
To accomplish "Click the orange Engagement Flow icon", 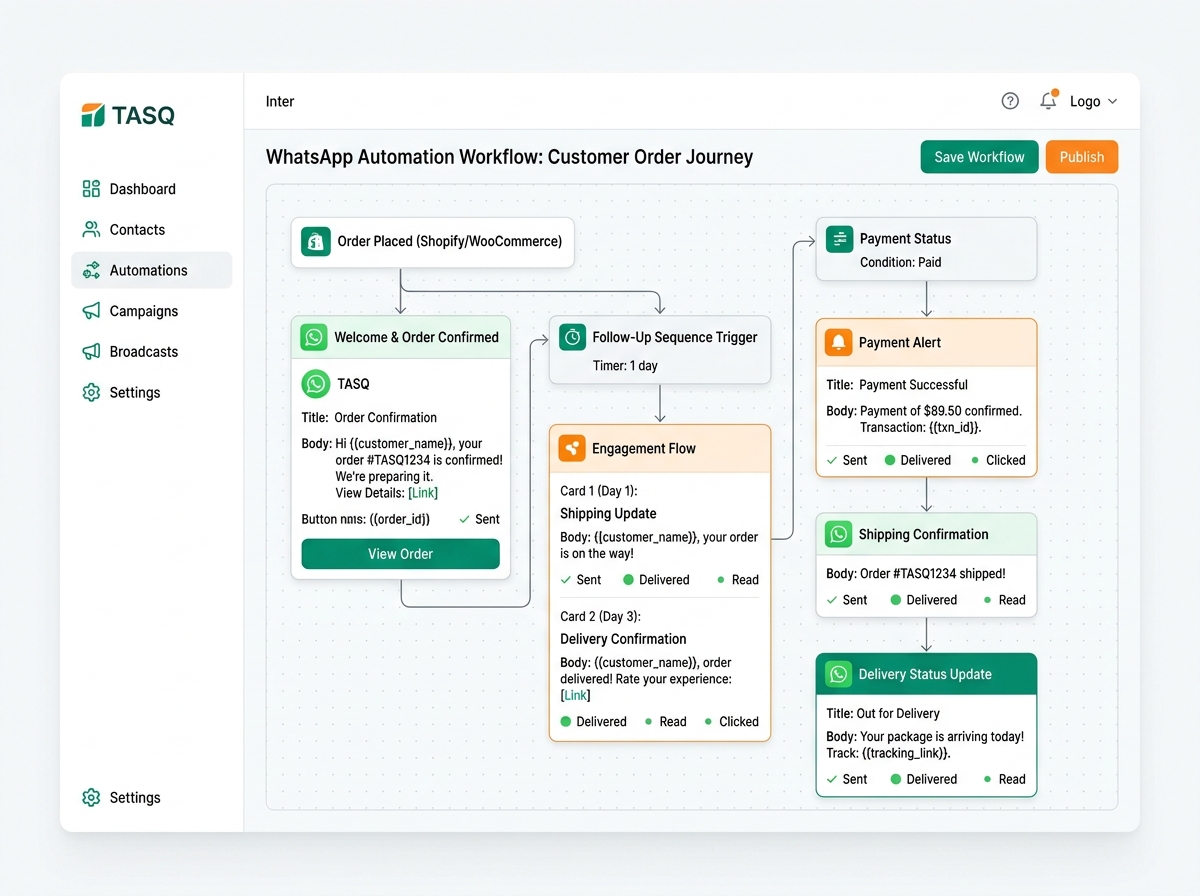I will tap(572, 448).
